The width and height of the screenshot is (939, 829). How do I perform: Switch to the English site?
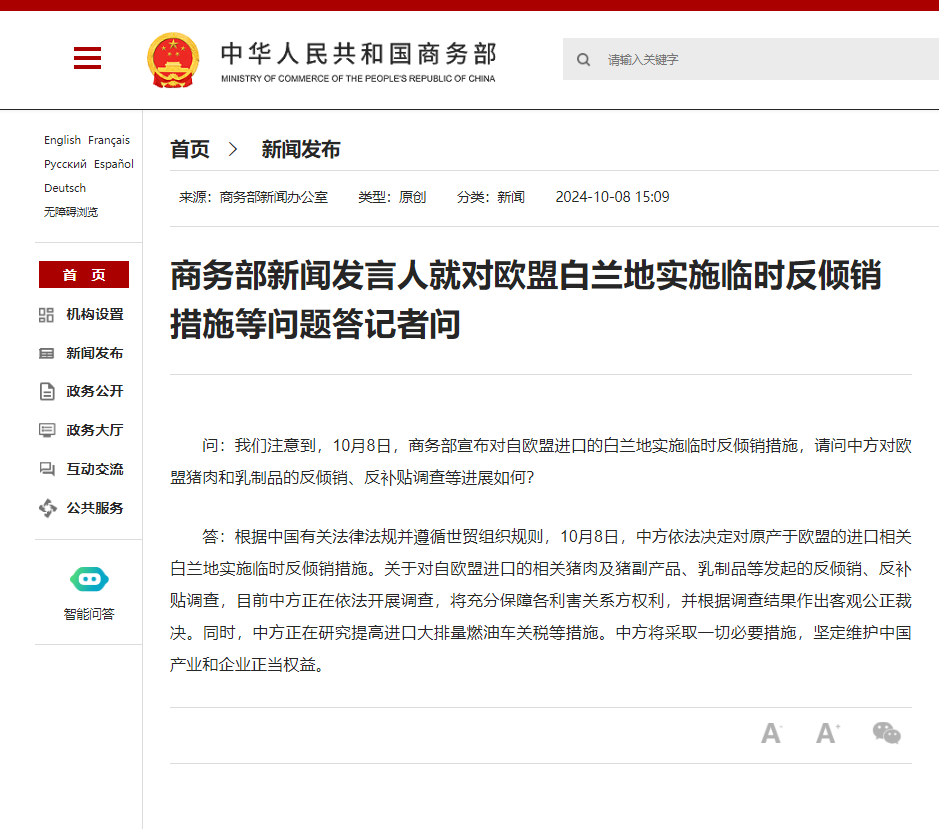click(62, 140)
